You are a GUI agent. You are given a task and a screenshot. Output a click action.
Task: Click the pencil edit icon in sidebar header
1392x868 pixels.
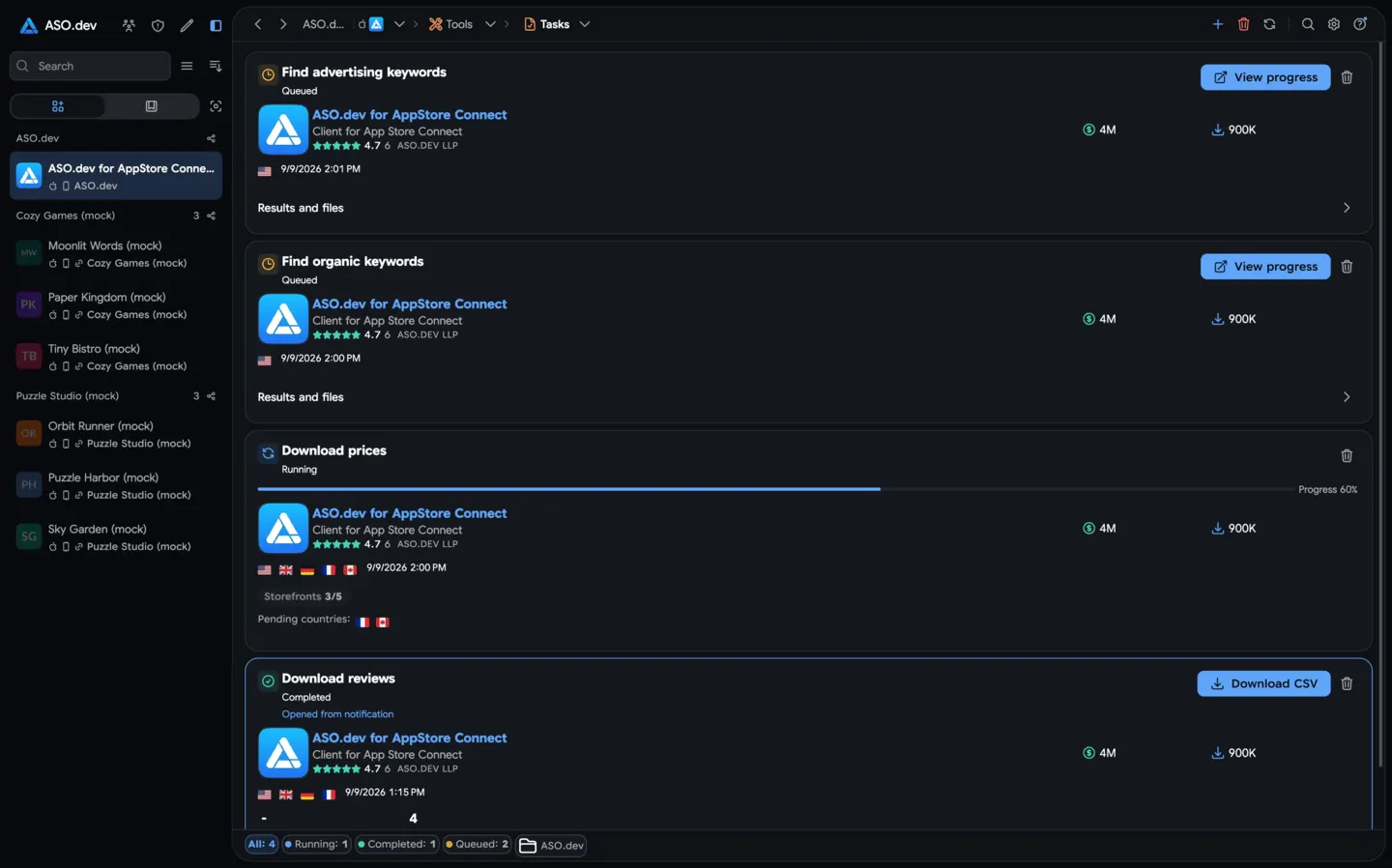(x=187, y=25)
